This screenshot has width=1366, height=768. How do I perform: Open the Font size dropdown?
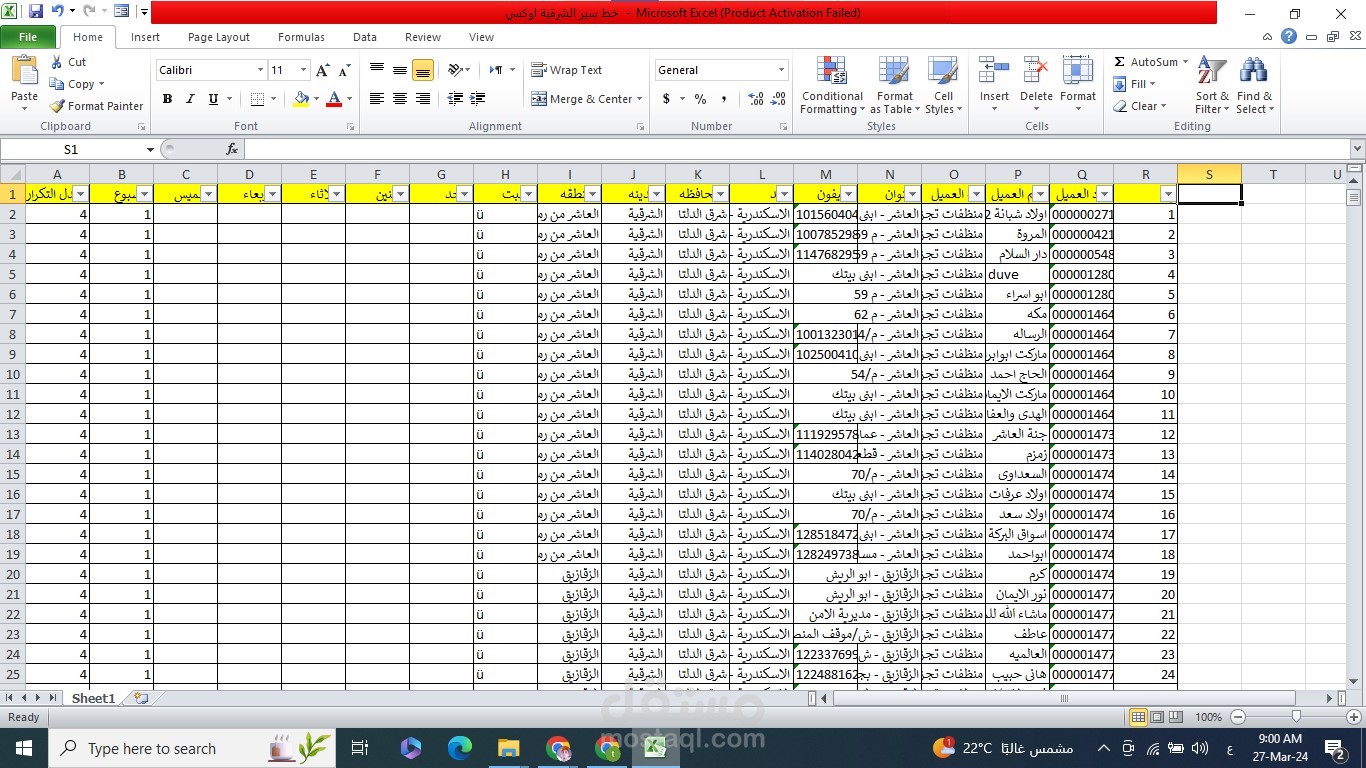(x=303, y=70)
